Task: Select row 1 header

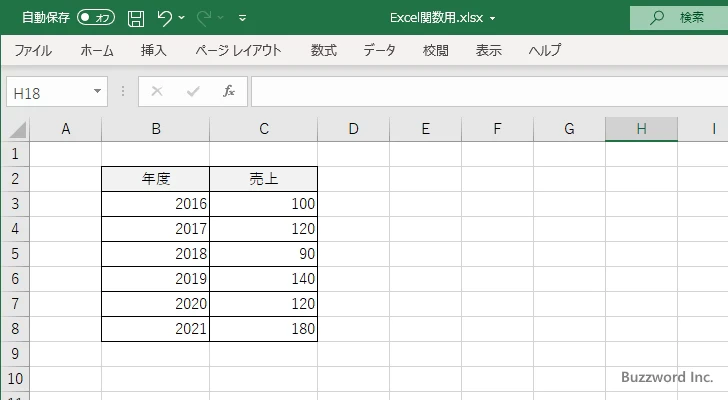Action: pyautogui.click(x=15, y=154)
